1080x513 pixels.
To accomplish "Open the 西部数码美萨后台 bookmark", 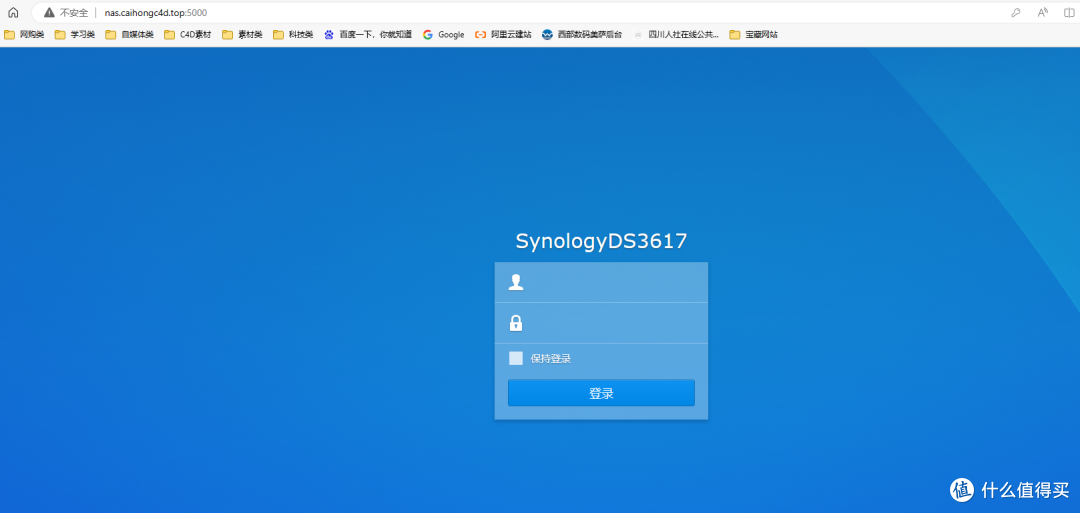I will 582,34.
